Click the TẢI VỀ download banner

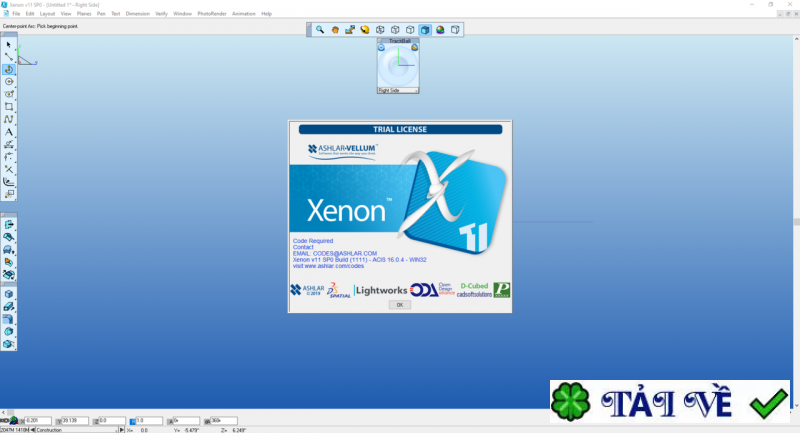669,401
